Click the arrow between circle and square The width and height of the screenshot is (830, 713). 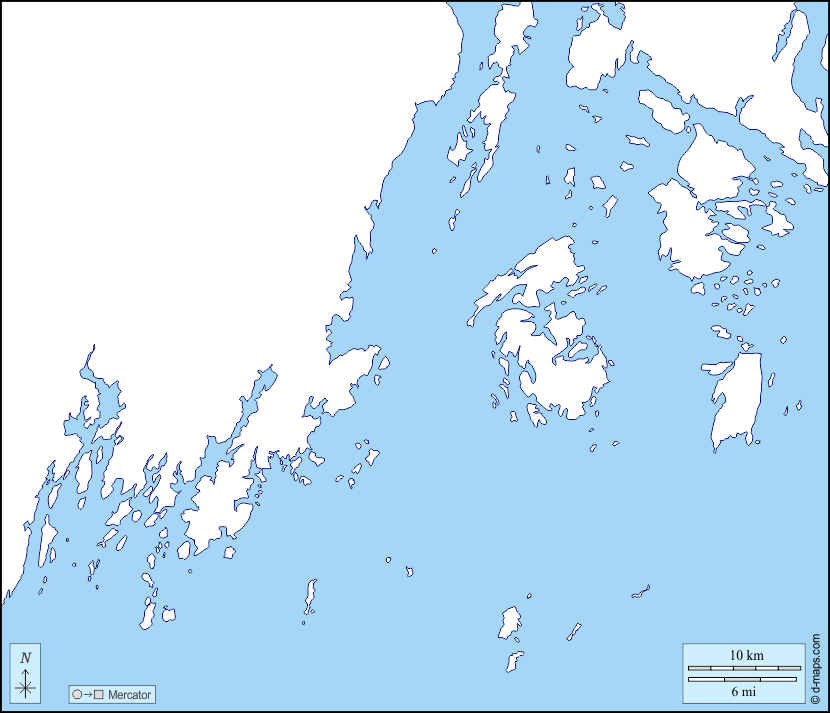[x=88, y=694]
